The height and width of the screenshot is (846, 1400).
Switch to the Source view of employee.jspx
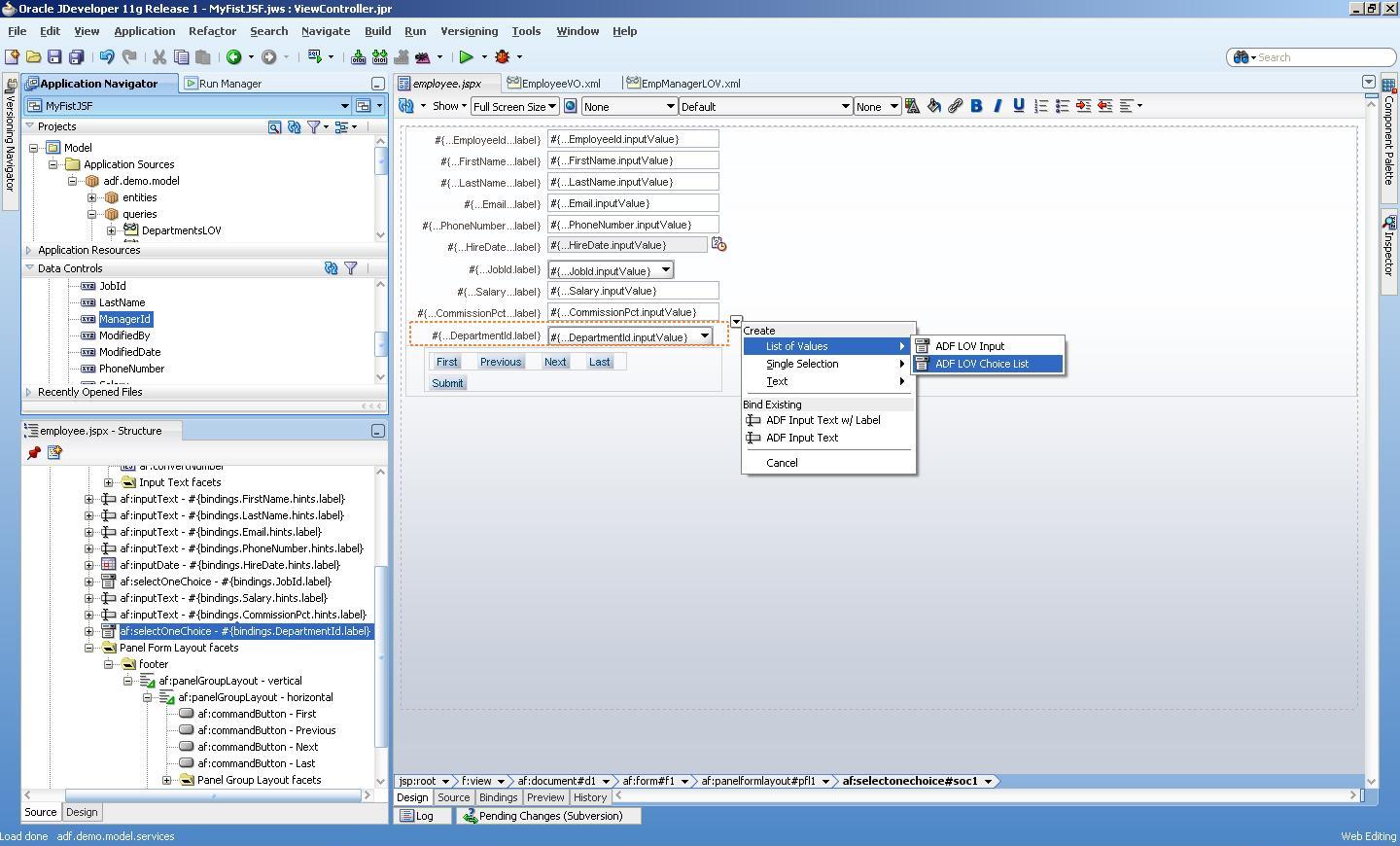click(x=453, y=797)
